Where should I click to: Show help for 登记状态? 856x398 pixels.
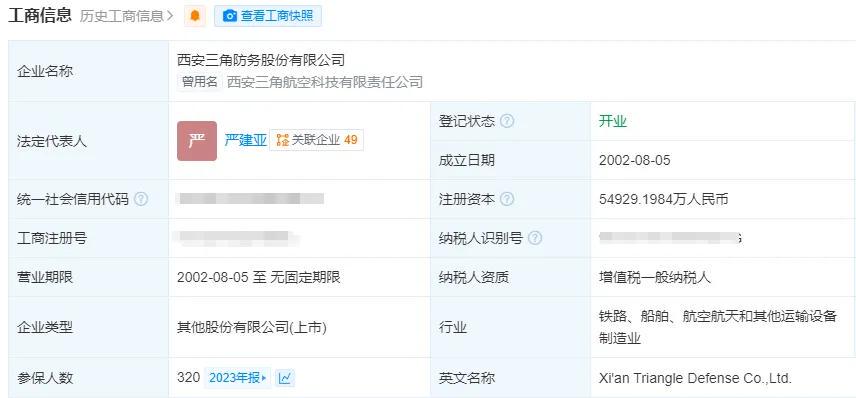point(507,121)
